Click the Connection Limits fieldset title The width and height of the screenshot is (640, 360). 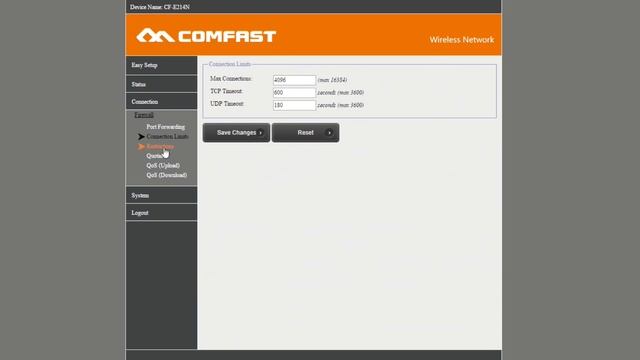tap(230, 64)
